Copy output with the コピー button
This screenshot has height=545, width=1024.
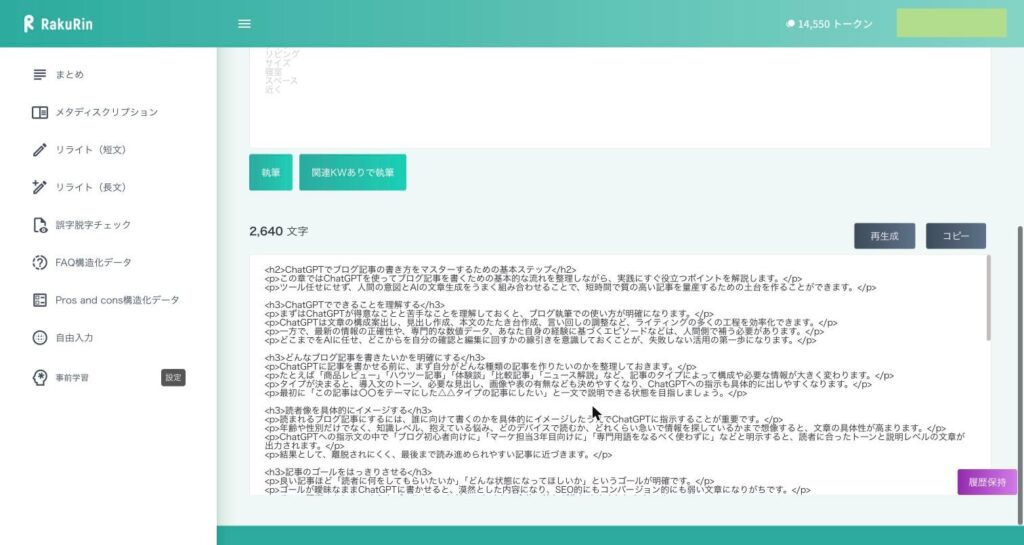pos(955,236)
